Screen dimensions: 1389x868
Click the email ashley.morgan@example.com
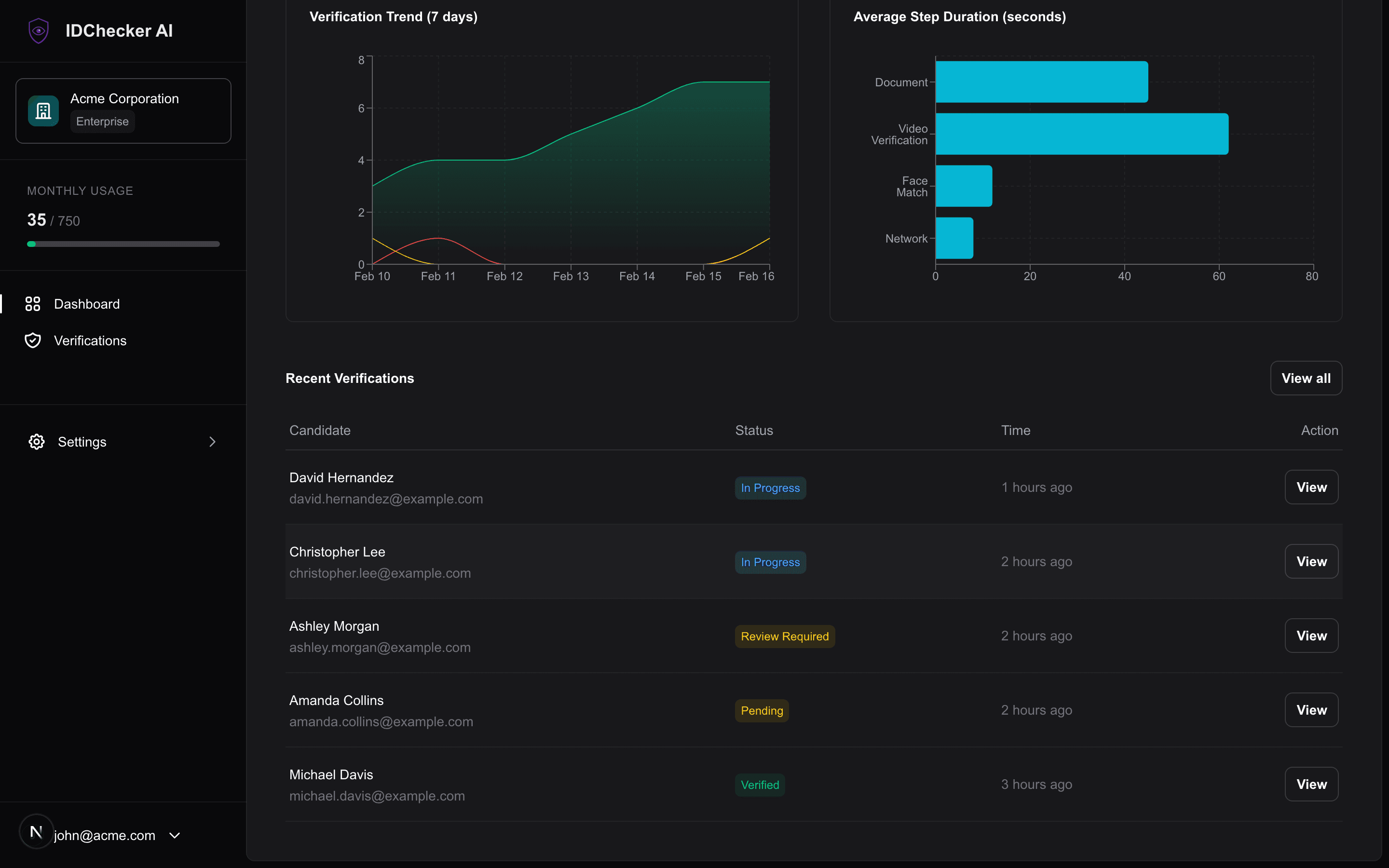[x=380, y=647]
